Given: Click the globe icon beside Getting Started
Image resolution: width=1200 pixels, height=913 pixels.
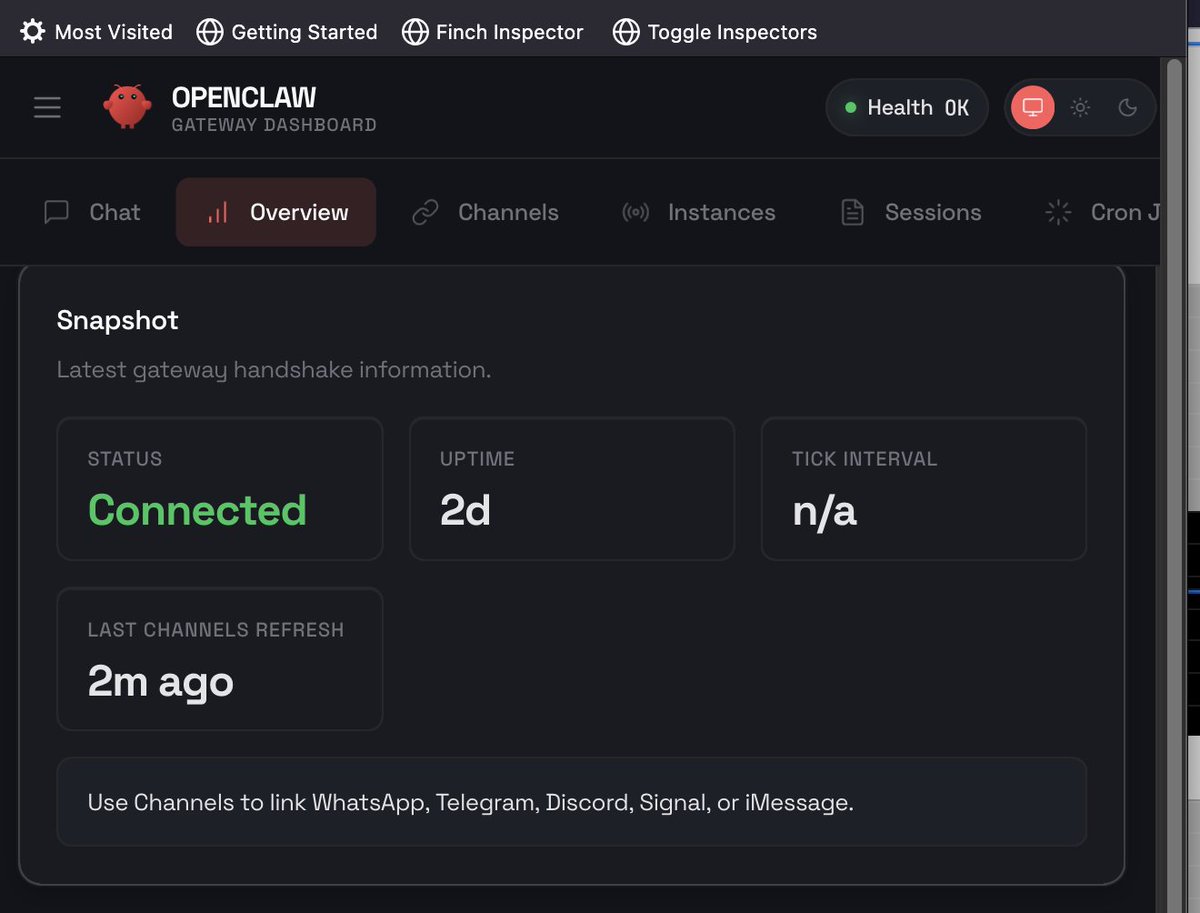Looking at the screenshot, I should point(210,32).
